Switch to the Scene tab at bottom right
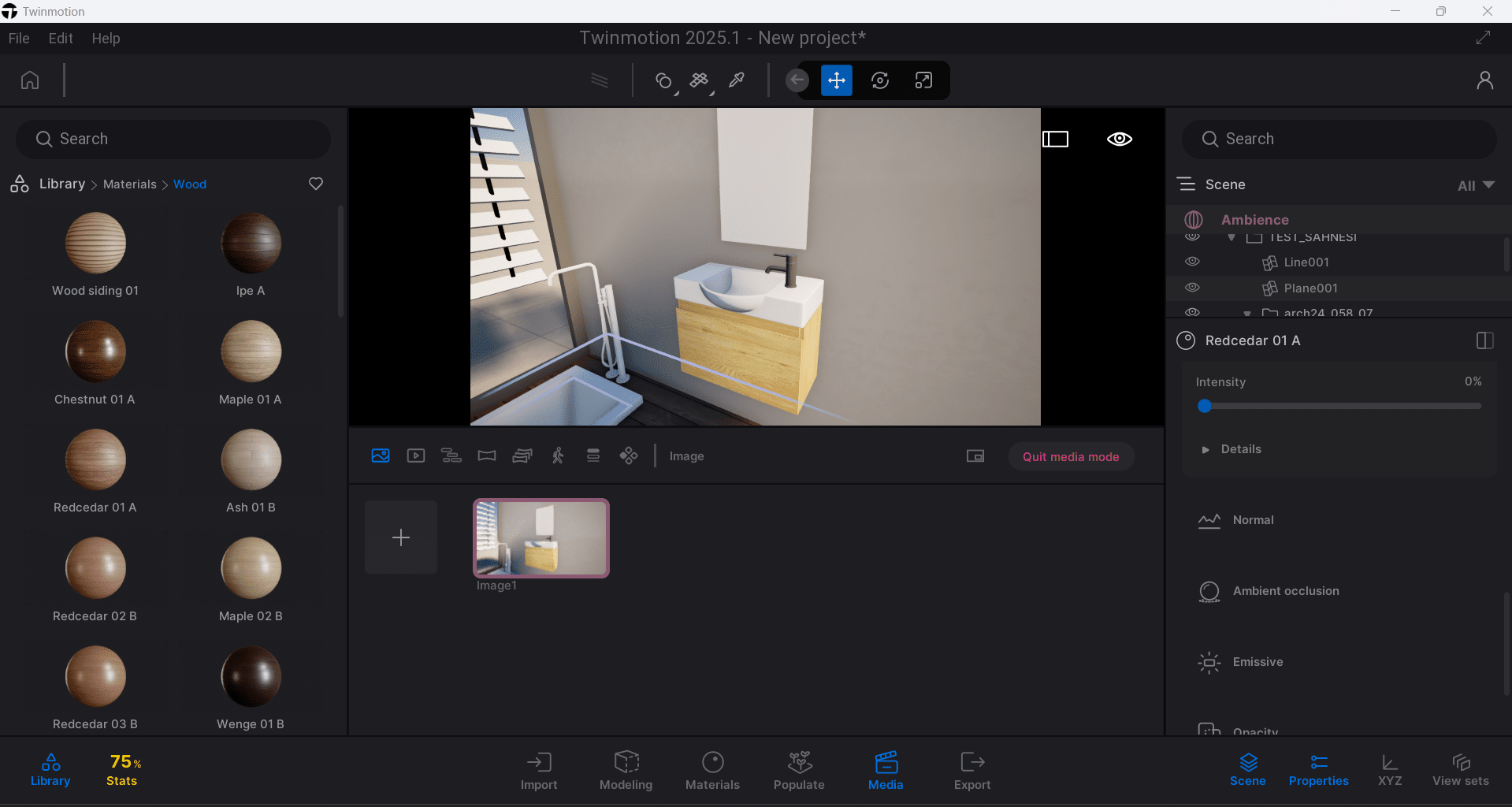Screen dimensions: 1512x807 pos(1247,770)
